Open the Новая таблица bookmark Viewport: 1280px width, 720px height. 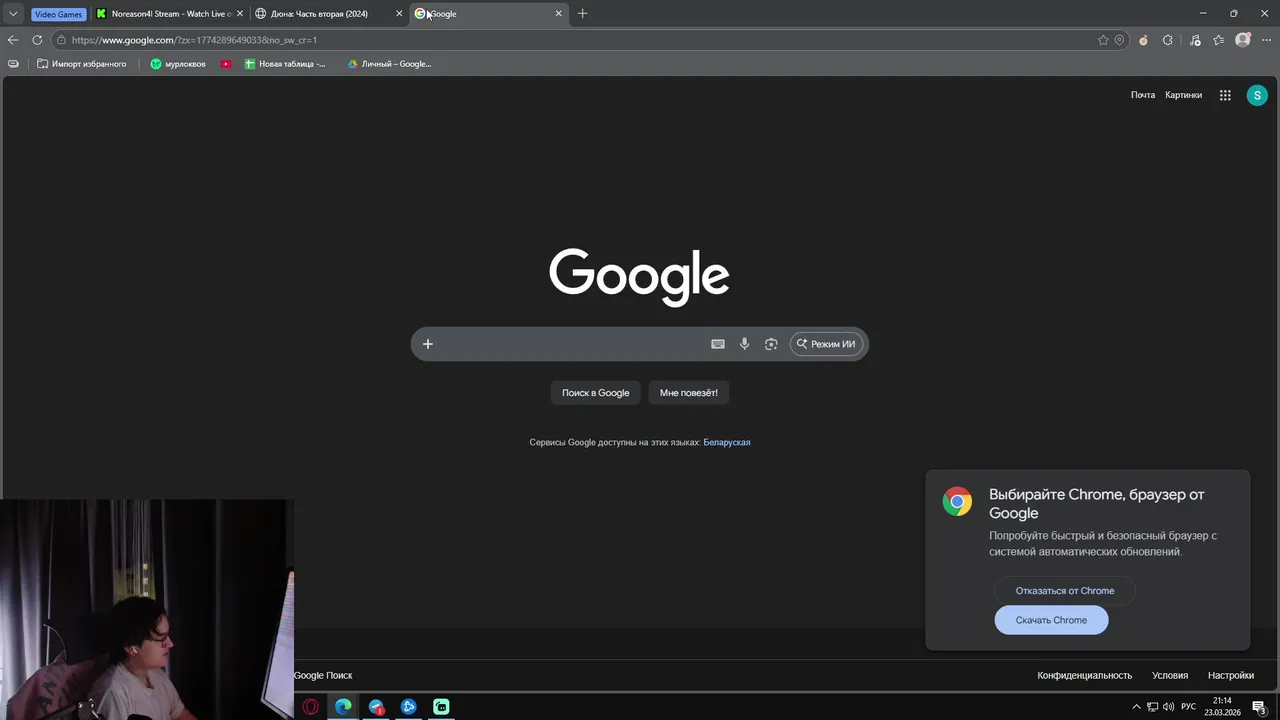tap(286, 64)
